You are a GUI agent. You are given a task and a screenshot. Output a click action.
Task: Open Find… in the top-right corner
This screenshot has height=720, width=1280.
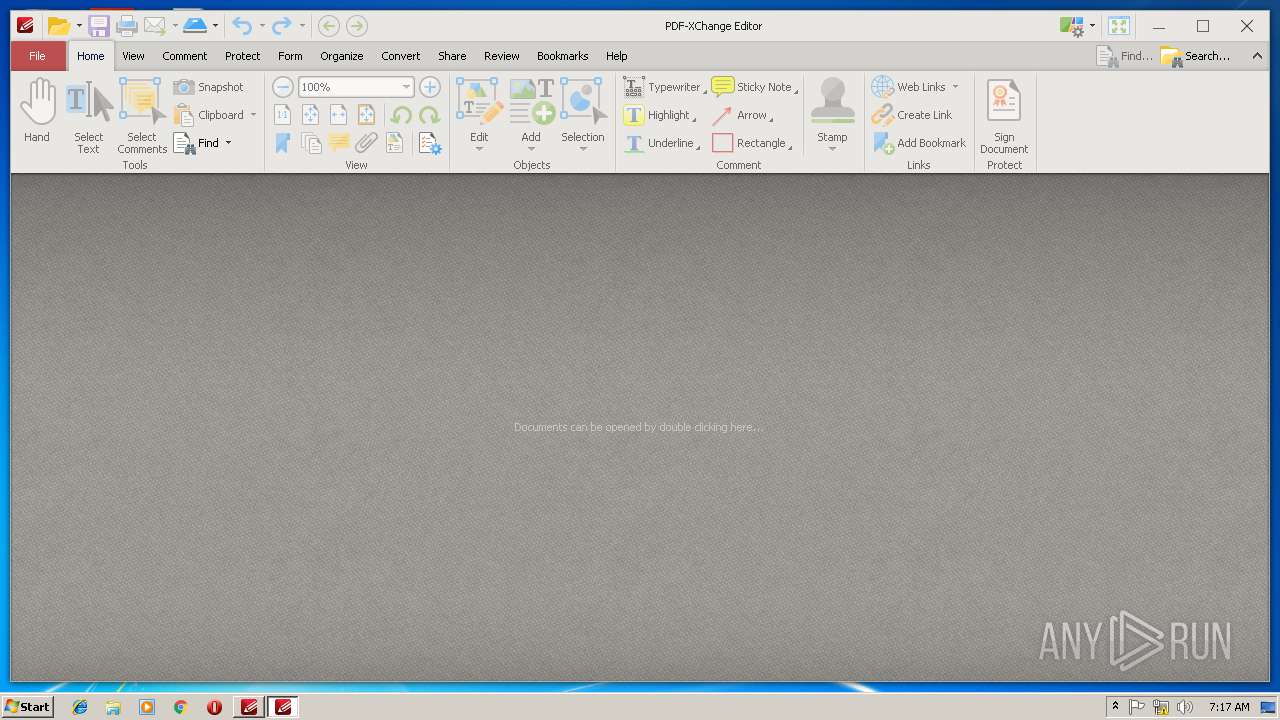tap(1125, 56)
